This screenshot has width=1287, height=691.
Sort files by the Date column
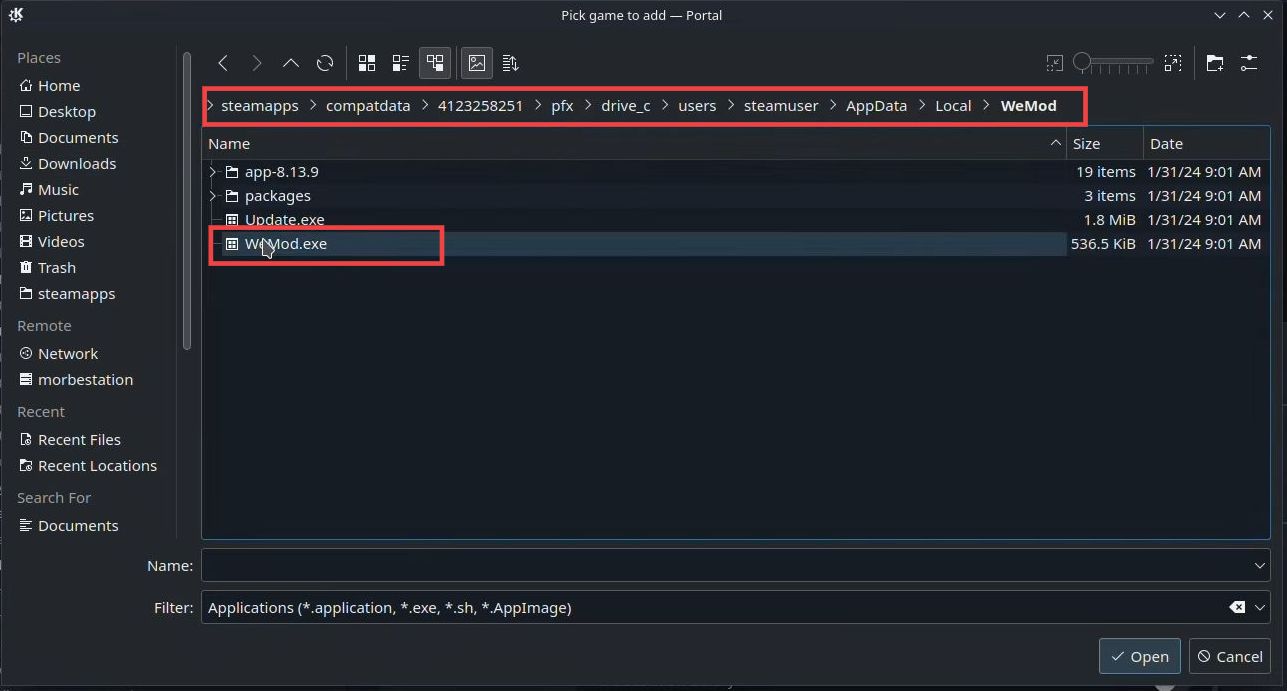(x=1206, y=144)
